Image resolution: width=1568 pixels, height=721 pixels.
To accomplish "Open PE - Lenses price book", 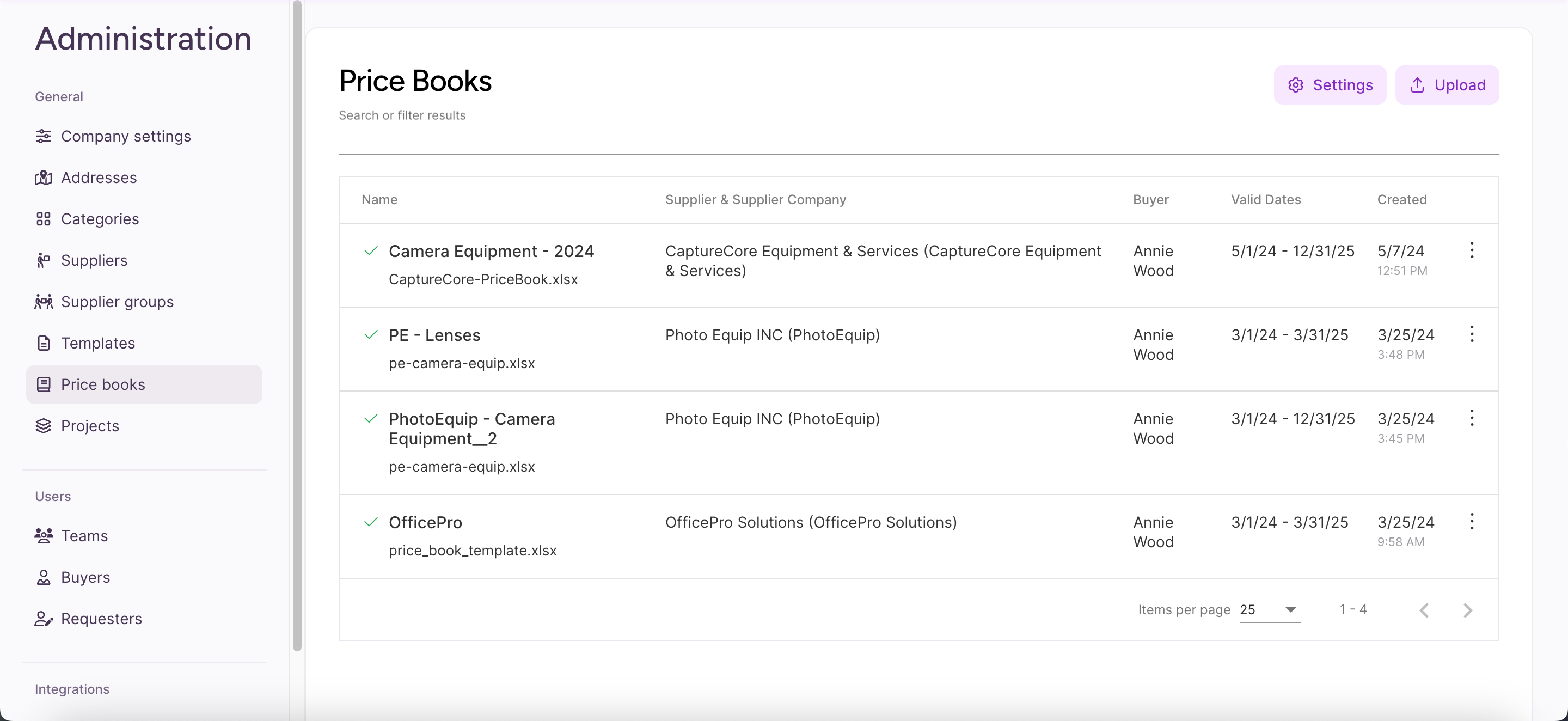I will coord(434,335).
